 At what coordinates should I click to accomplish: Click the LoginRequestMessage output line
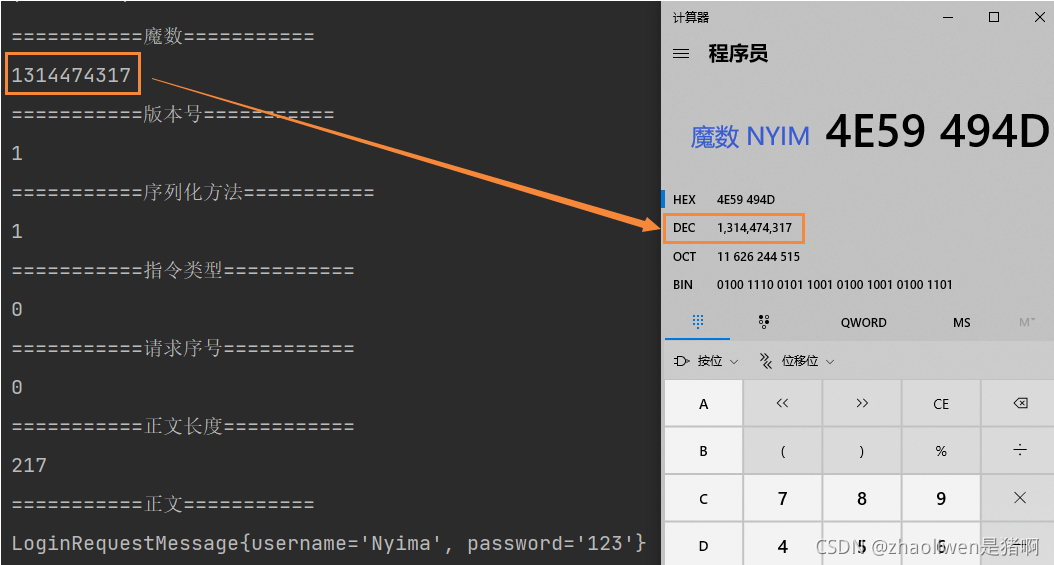coord(329,543)
